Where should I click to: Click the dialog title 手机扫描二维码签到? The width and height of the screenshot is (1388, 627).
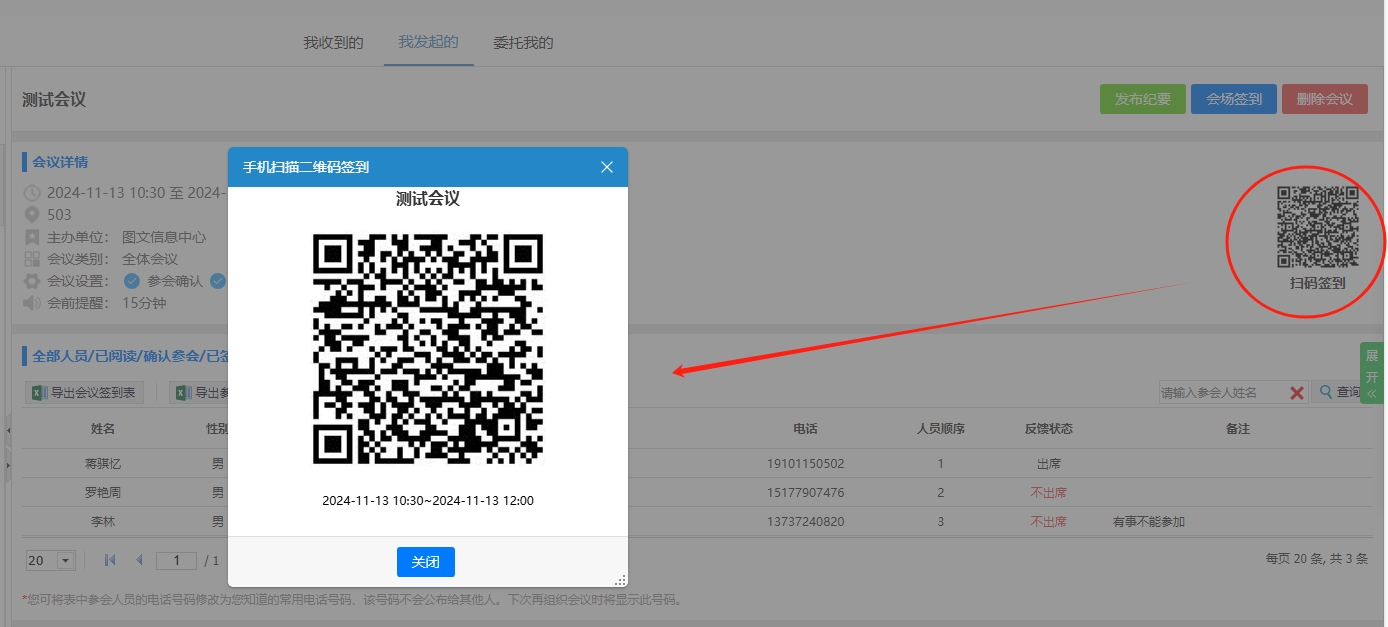(306, 167)
